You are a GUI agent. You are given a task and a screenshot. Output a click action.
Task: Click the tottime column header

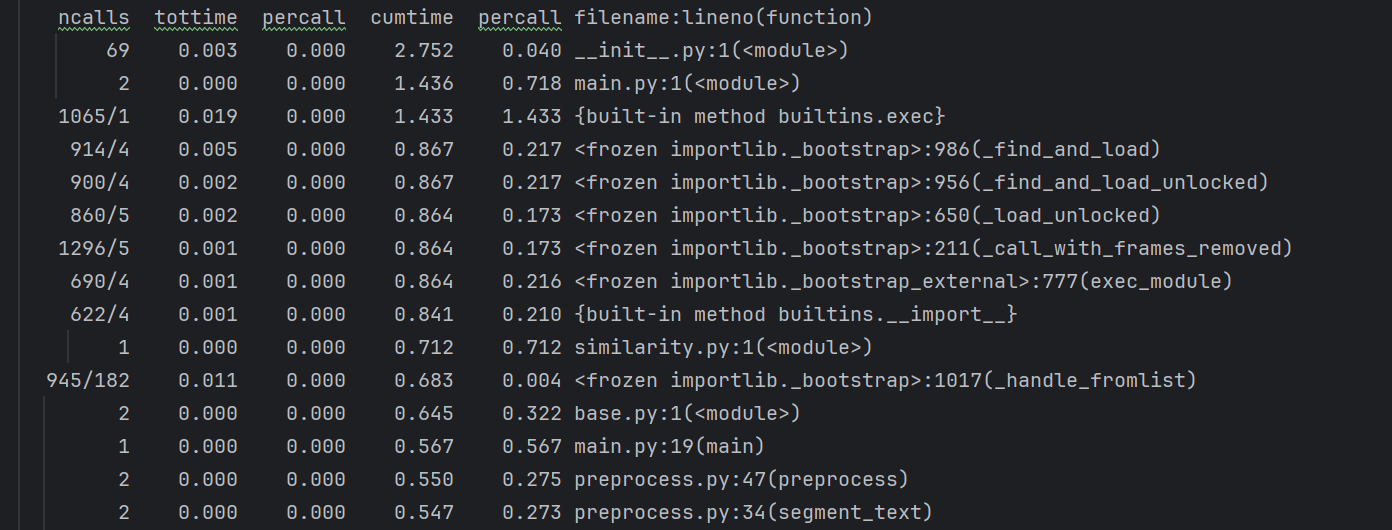tap(196, 18)
